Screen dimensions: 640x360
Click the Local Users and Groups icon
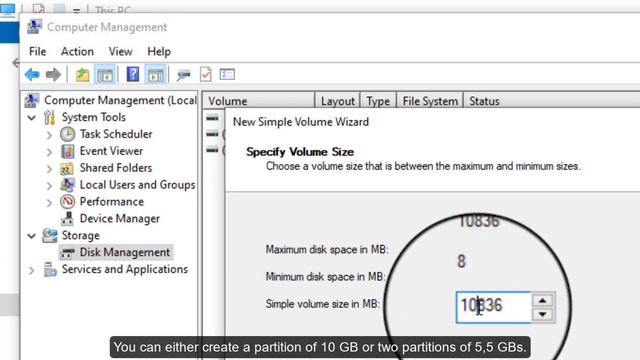[67, 185]
